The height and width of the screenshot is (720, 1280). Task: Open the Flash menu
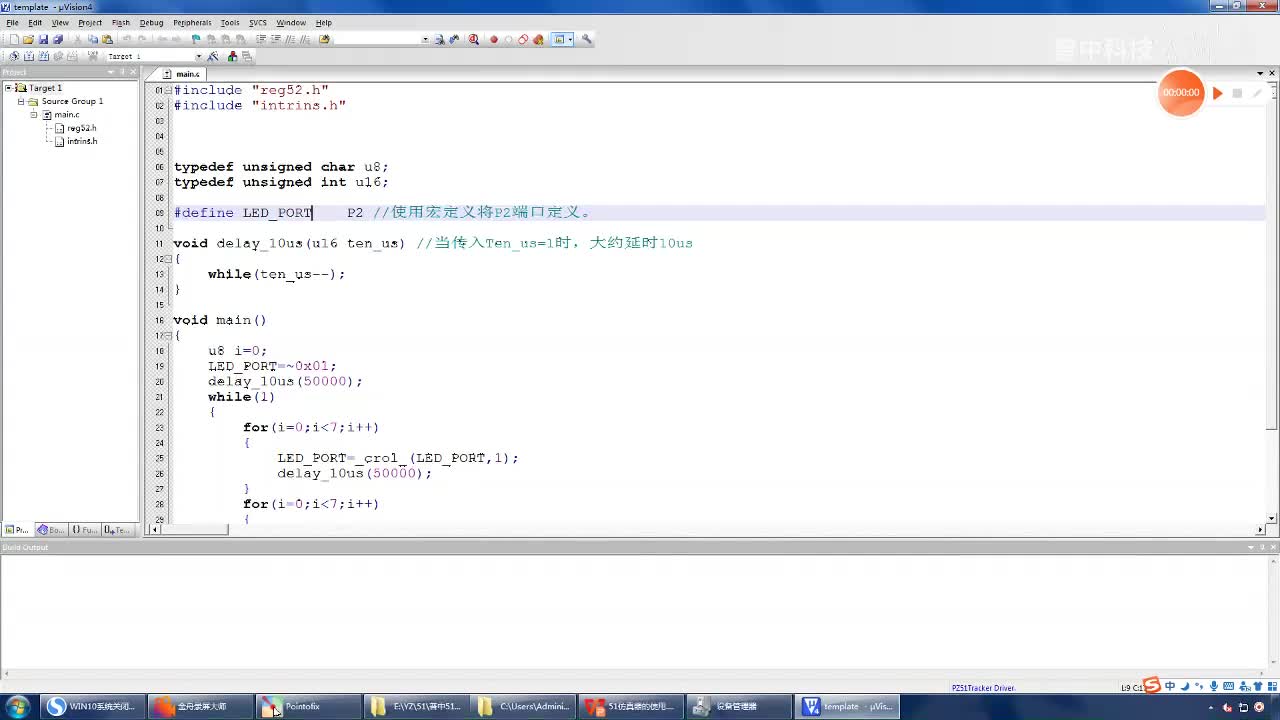click(x=121, y=22)
